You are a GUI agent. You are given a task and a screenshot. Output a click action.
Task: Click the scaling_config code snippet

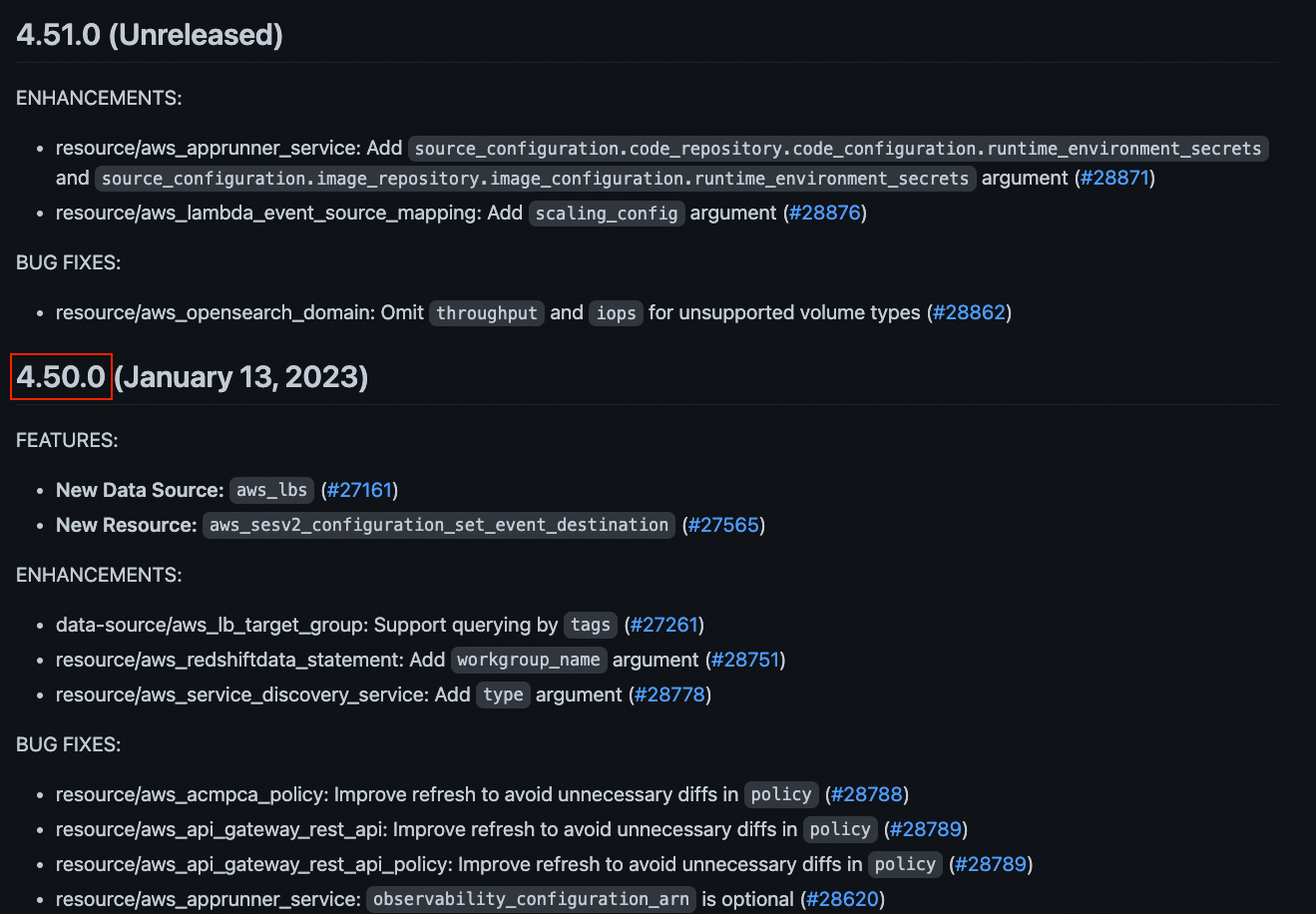[x=607, y=214]
